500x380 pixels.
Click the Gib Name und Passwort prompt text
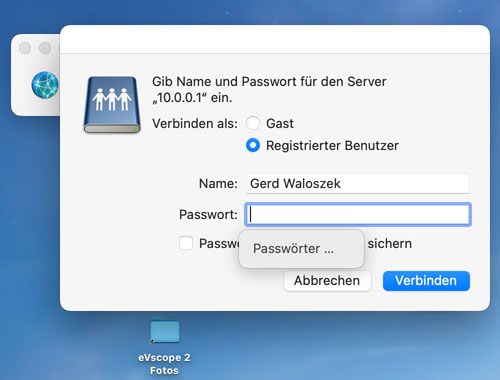click(269, 90)
